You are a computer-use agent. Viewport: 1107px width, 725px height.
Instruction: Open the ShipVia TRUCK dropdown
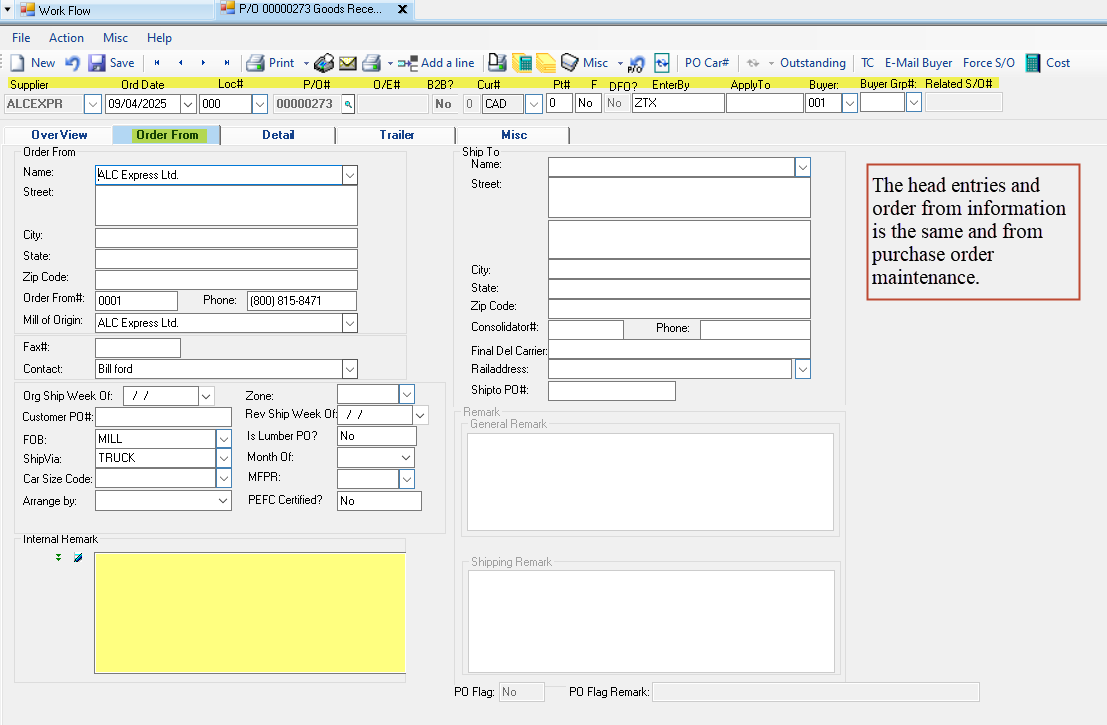(224, 458)
